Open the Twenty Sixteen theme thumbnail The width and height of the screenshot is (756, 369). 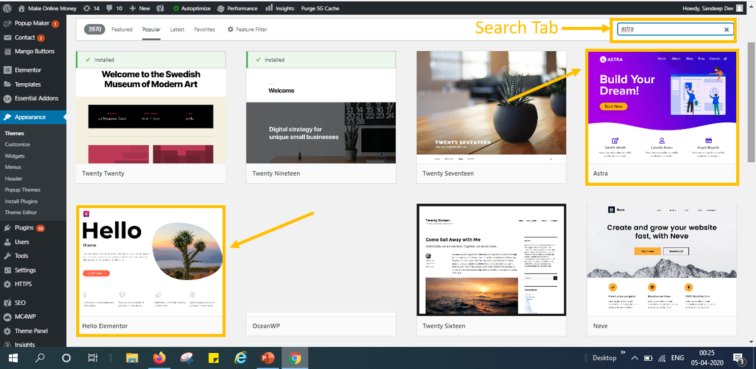pyautogui.click(x=491, y=260)
